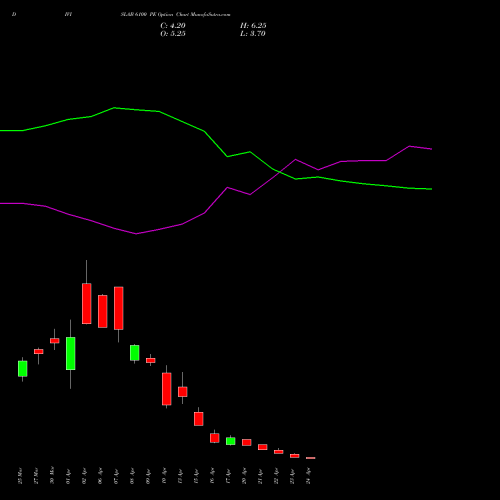Select the 21 Apr date label
The width and height of the screenshot is (500, 500).
(x=260, y=476)
